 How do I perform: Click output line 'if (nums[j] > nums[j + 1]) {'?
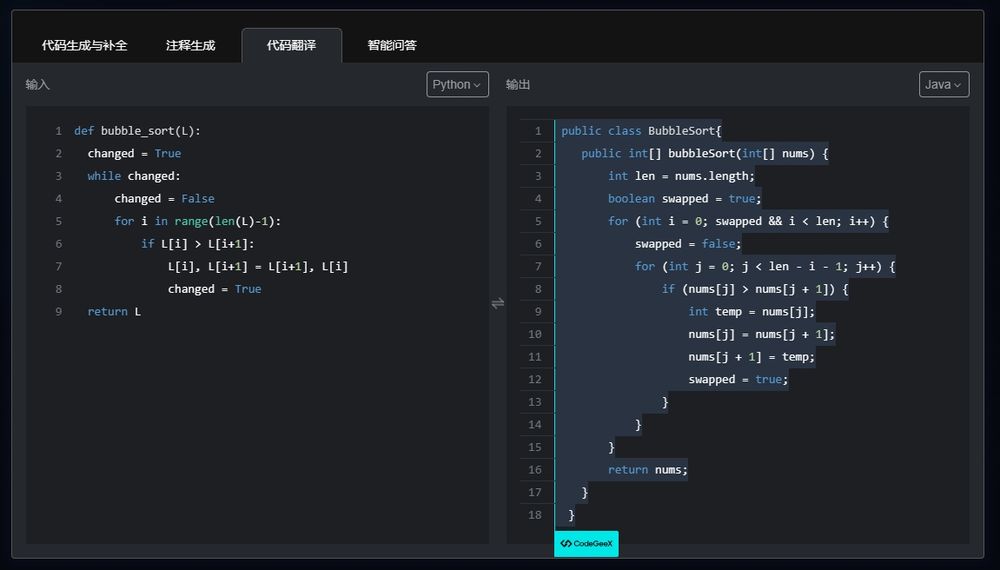[x=755, y=289]
